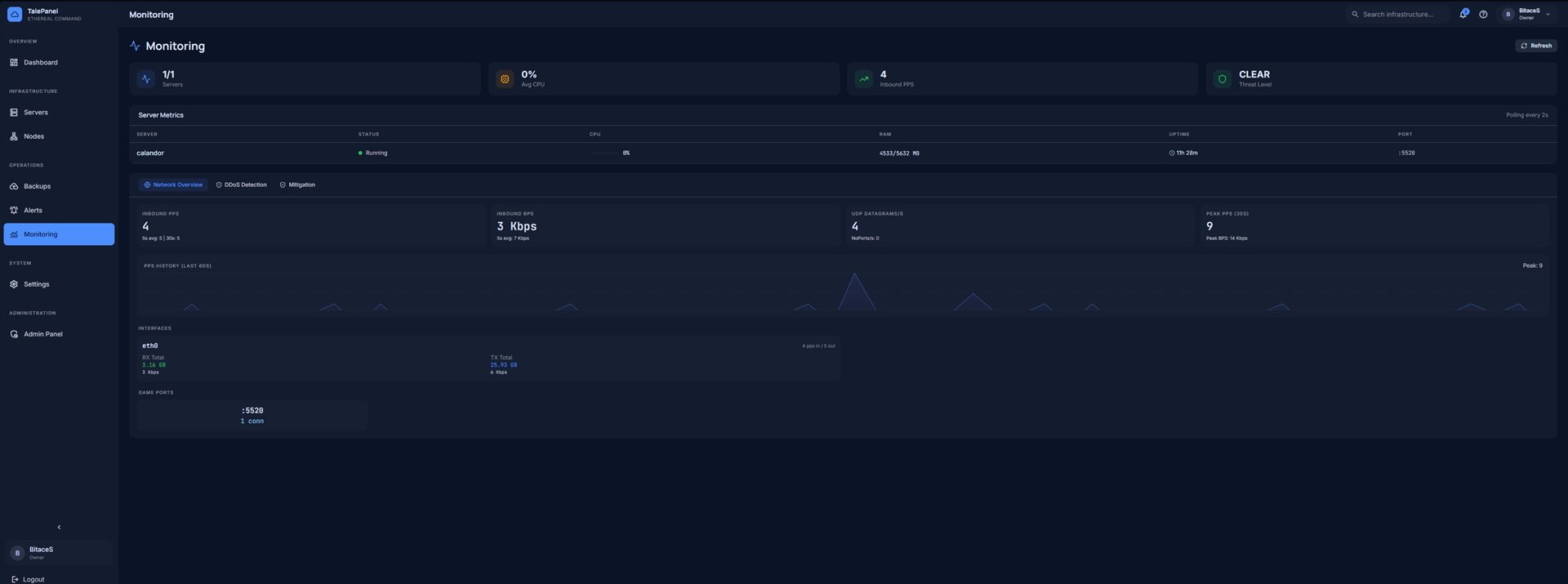Click the TX Total 25.93 GB value
Image resolution: width=1568 pixels, height=584 pixels.
coord(504,365)
